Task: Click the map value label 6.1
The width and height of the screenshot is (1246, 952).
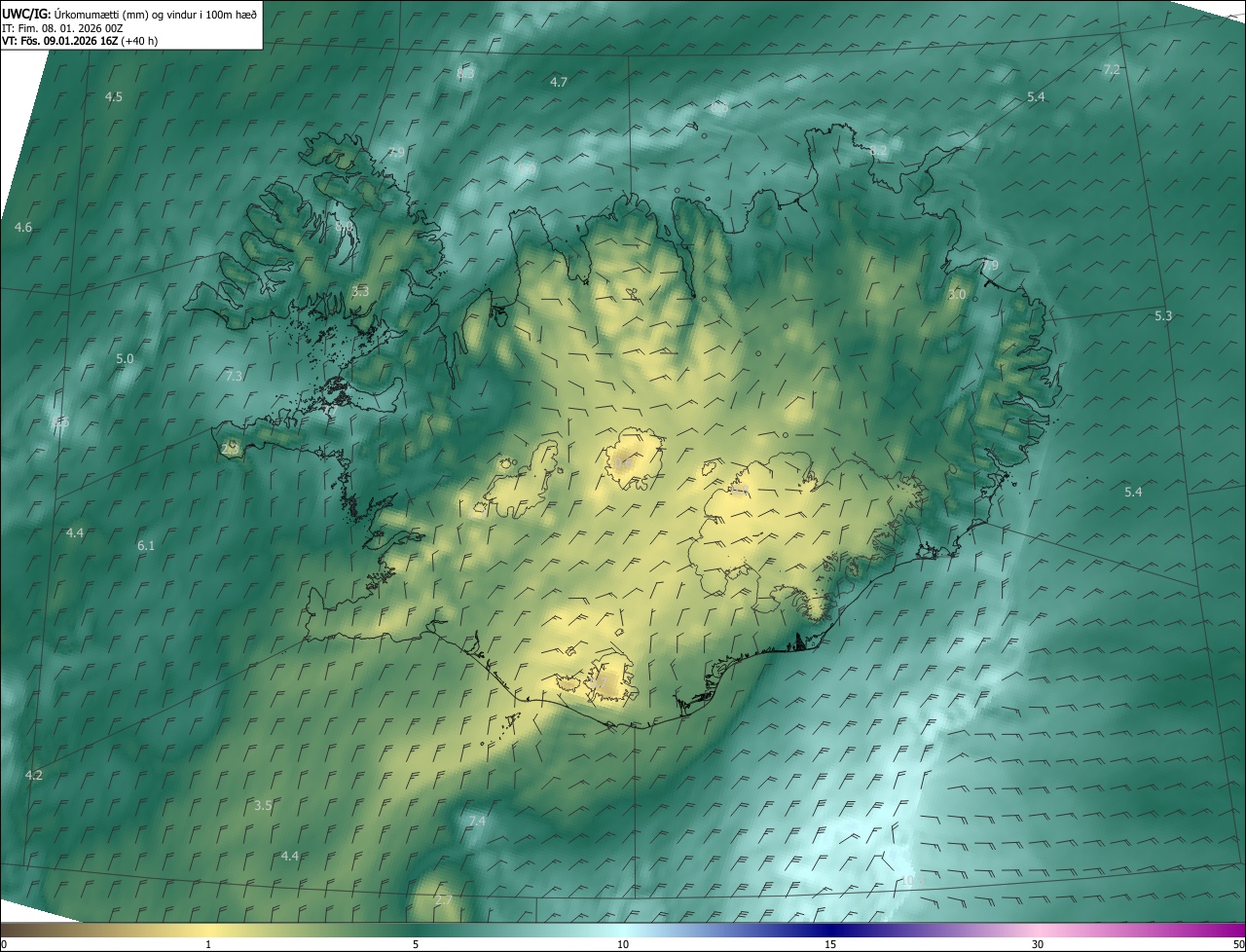Action: 146,546
